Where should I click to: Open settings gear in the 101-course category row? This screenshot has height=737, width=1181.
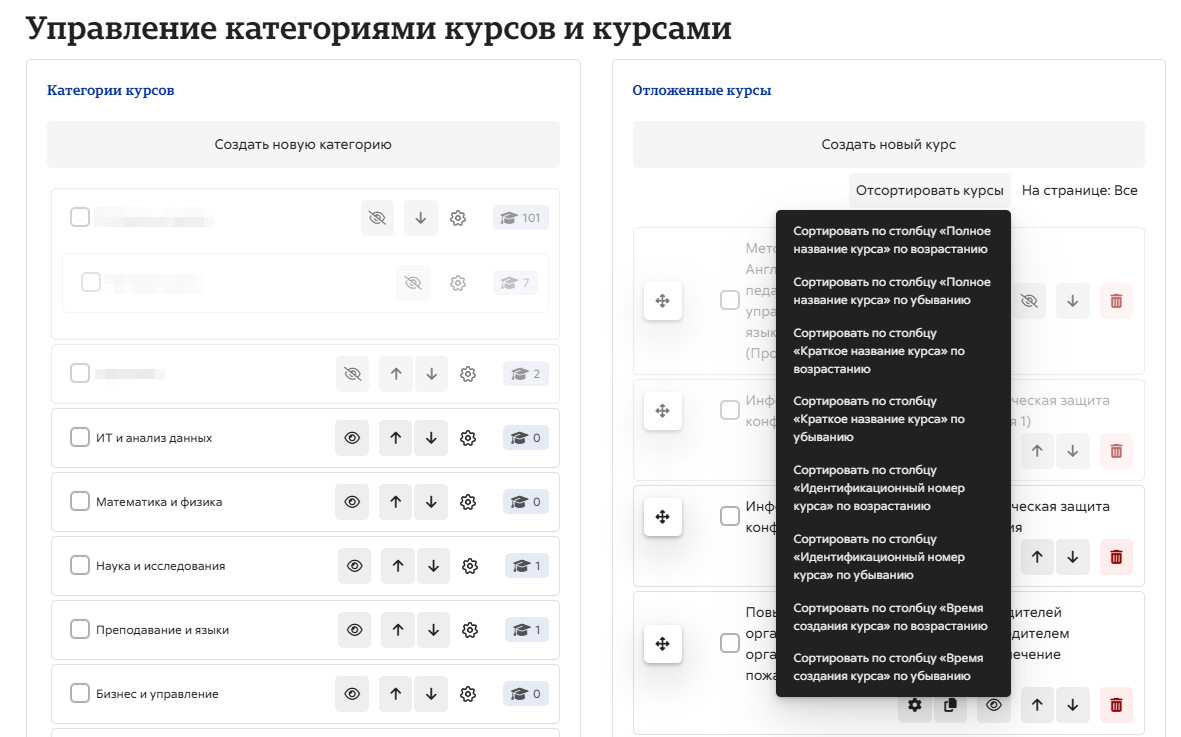coord(458,218)
